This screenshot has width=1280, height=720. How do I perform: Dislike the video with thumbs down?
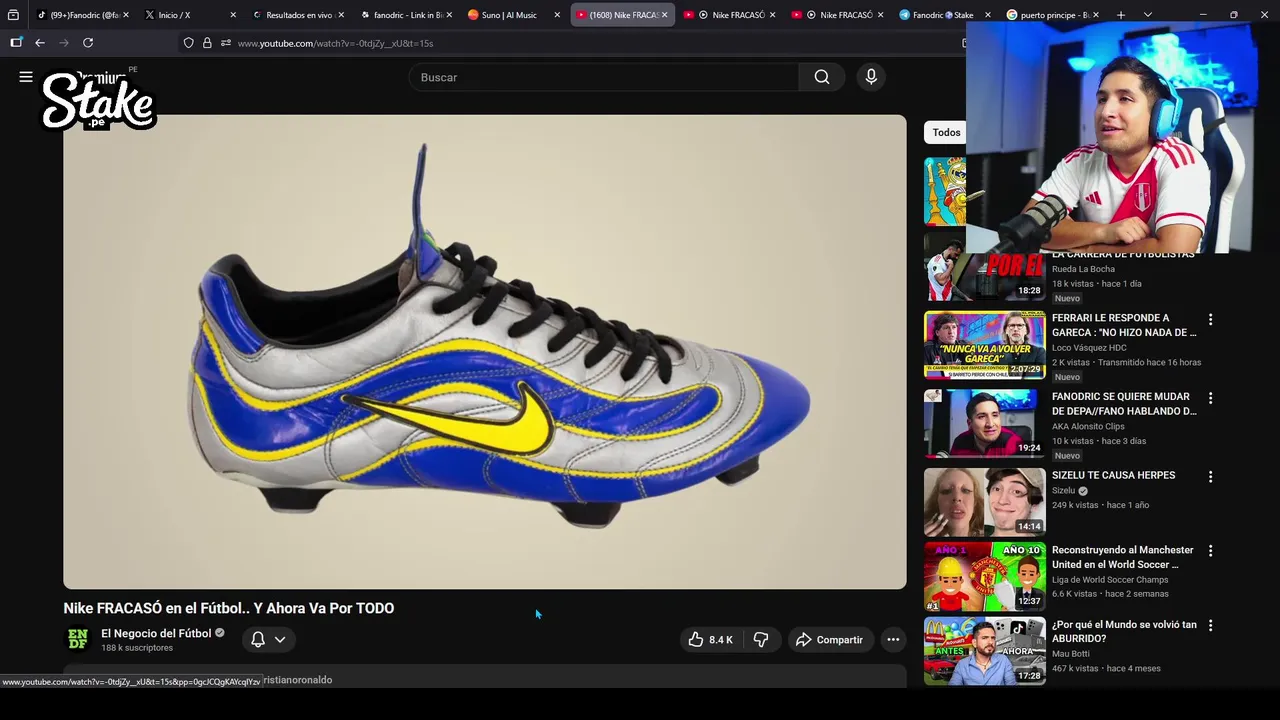pyautogui.click(x=761, y=640)
